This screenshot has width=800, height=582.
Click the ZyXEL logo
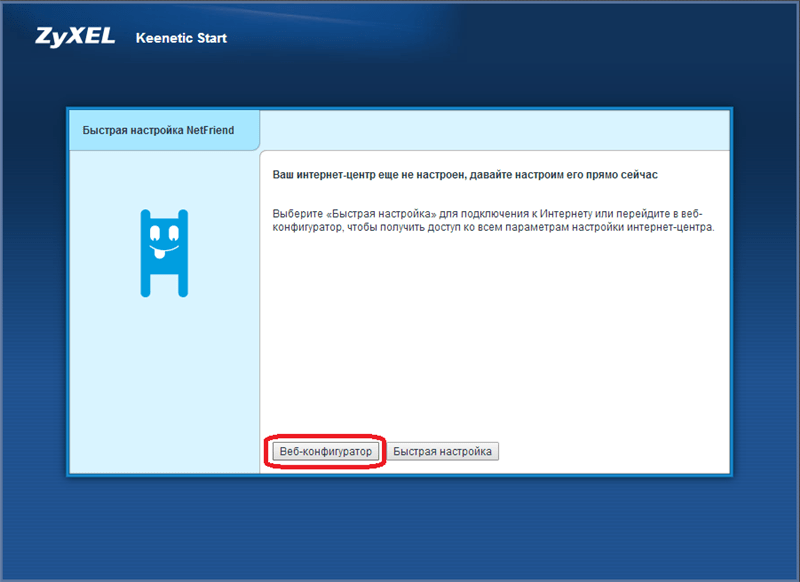75,37
